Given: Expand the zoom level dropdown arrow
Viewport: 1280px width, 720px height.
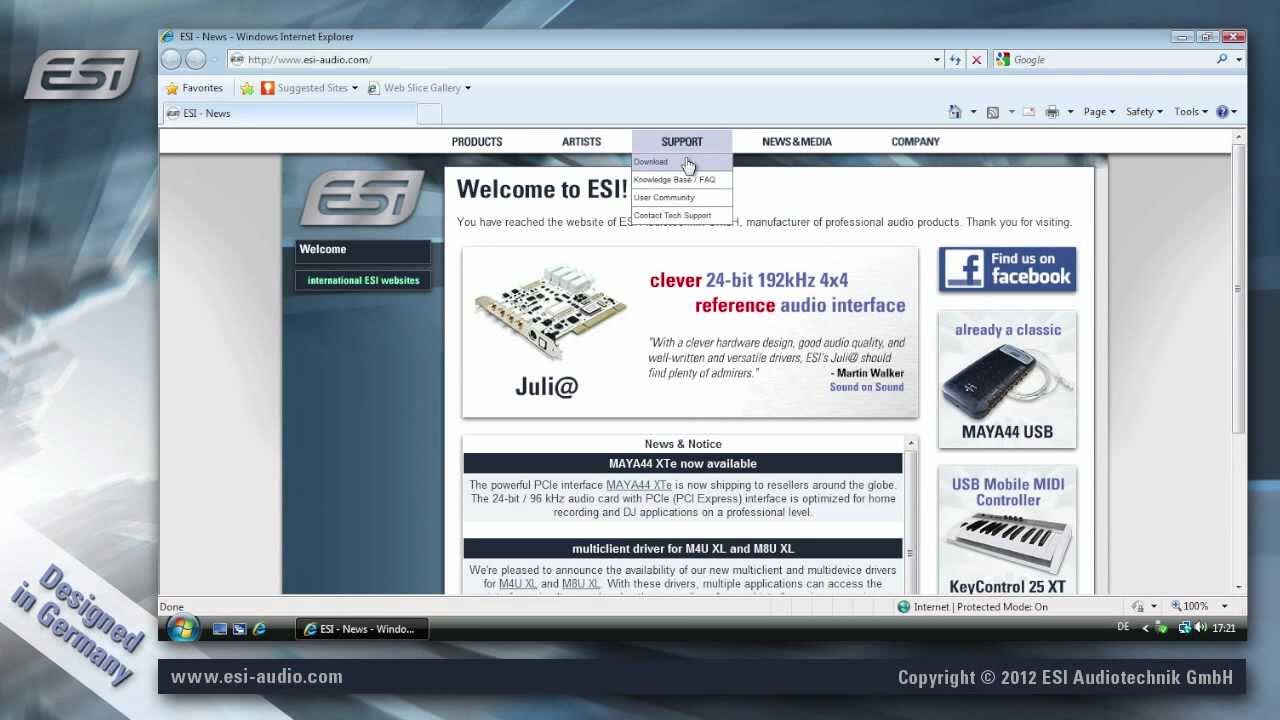Looking at the screenshot, I should coord(1224,607).
